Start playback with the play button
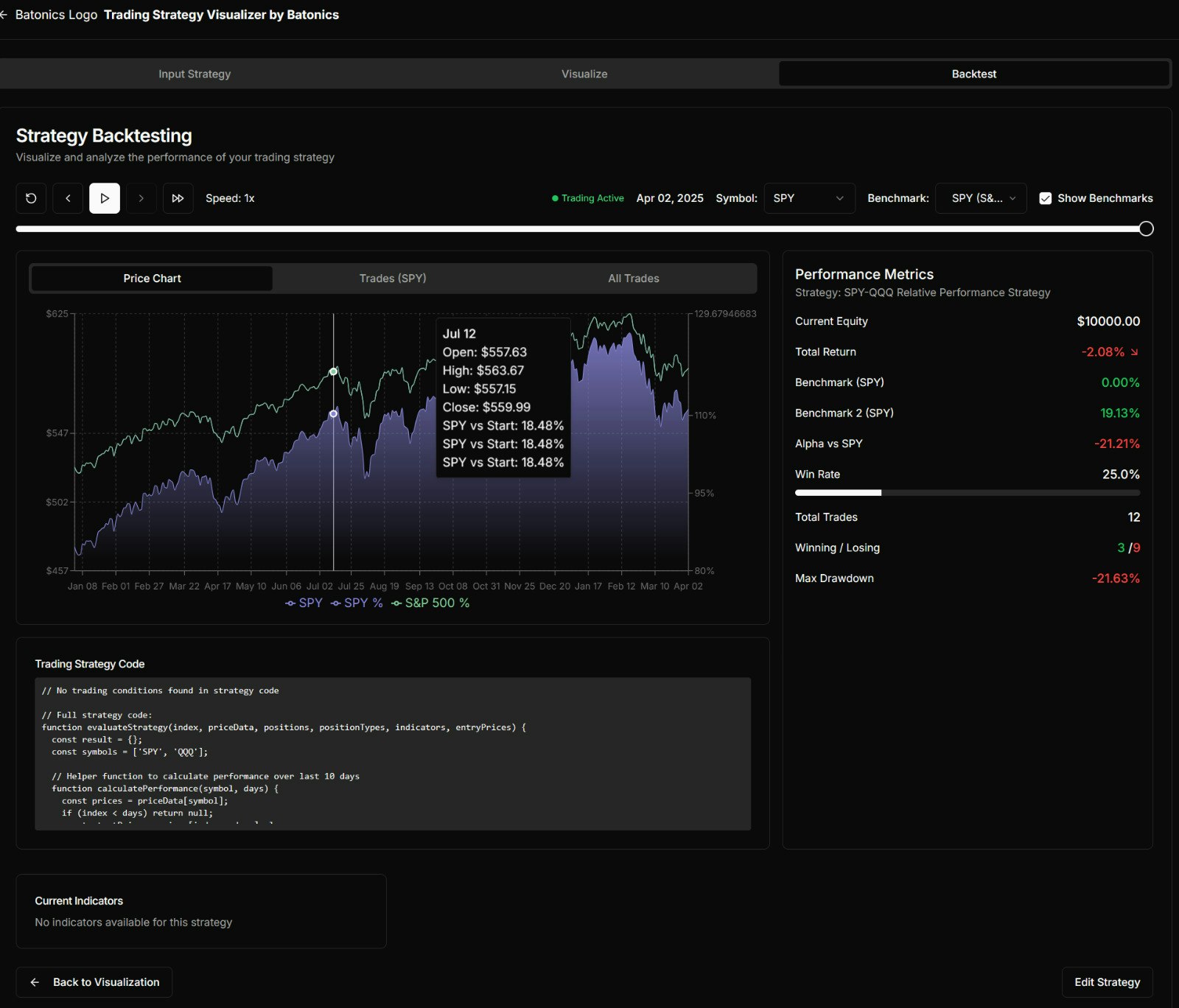 [x=105, y=198]
